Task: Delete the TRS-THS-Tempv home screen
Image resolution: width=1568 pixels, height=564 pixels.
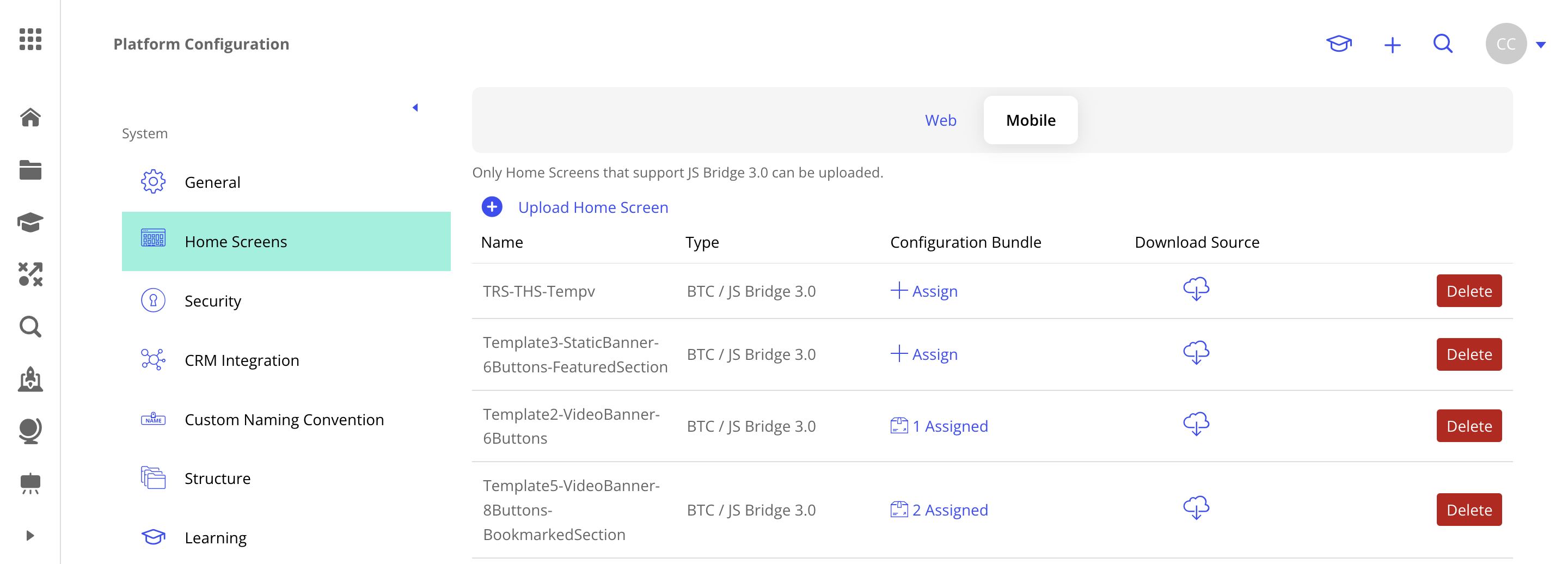Action: coord(1469,290)
